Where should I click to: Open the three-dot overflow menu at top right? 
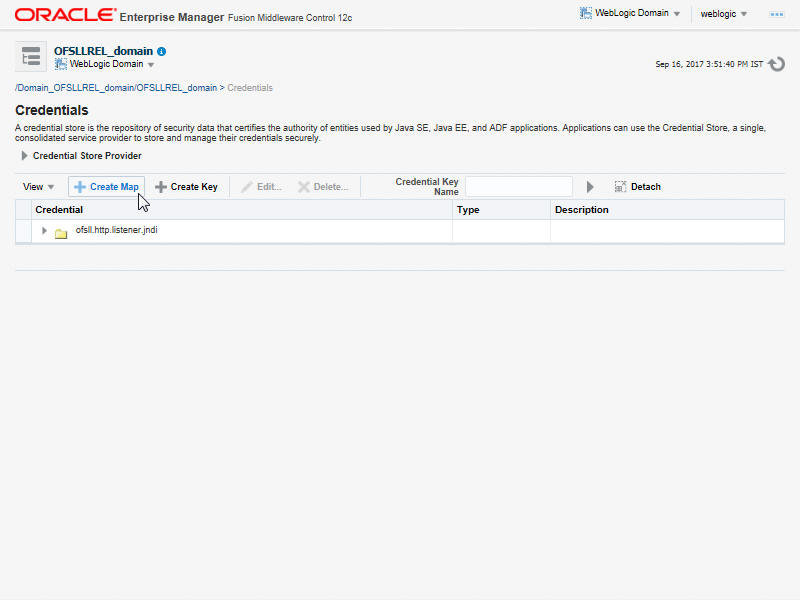coord(777,14)
